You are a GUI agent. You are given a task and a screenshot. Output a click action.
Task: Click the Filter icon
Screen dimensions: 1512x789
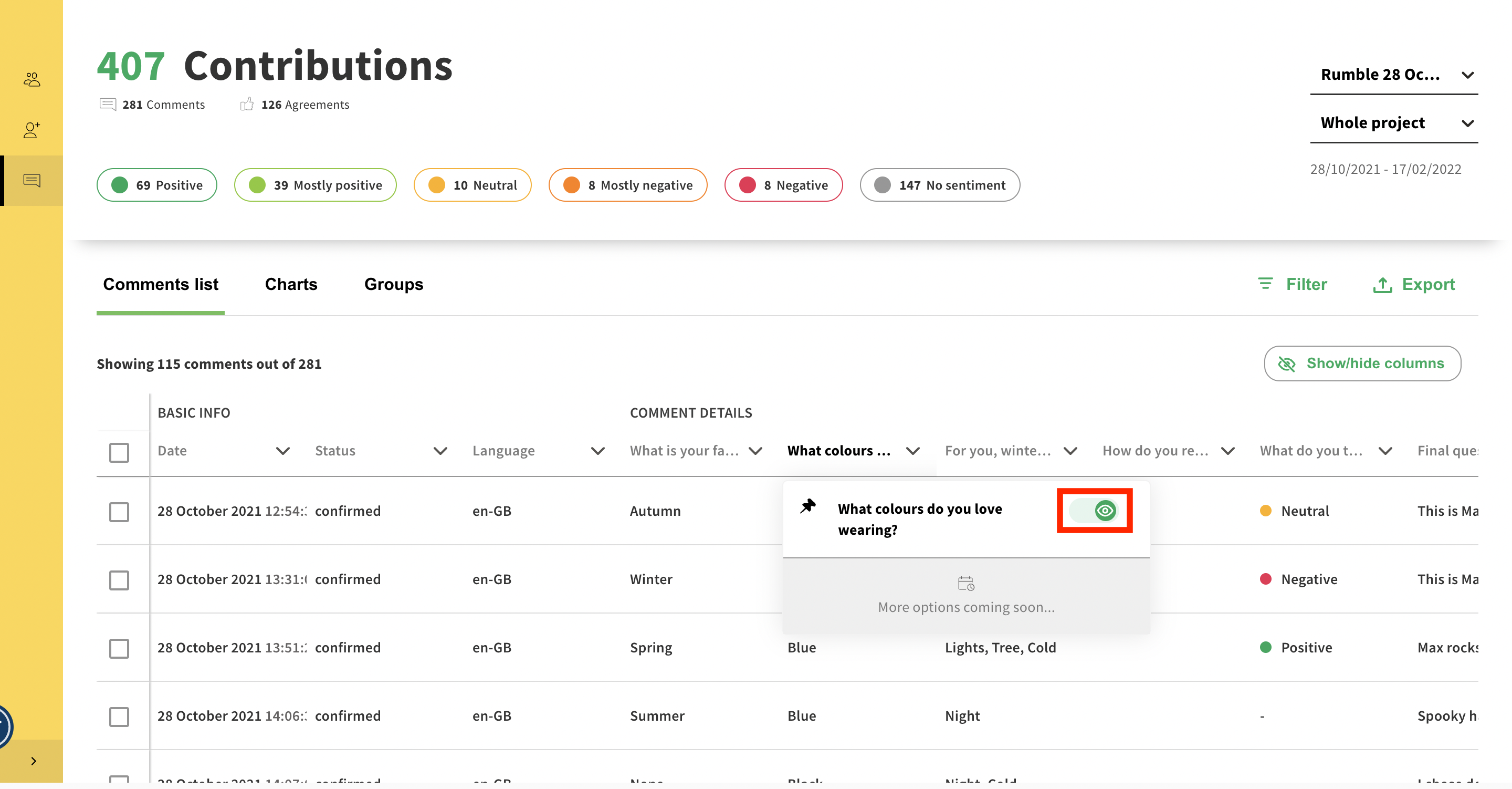(x=1265, y=284)
